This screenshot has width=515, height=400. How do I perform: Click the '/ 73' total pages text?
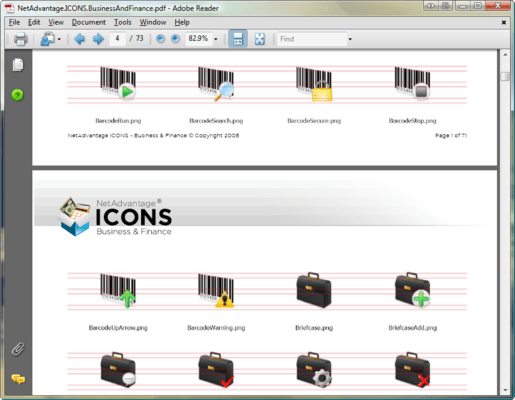tap(136, 38)
